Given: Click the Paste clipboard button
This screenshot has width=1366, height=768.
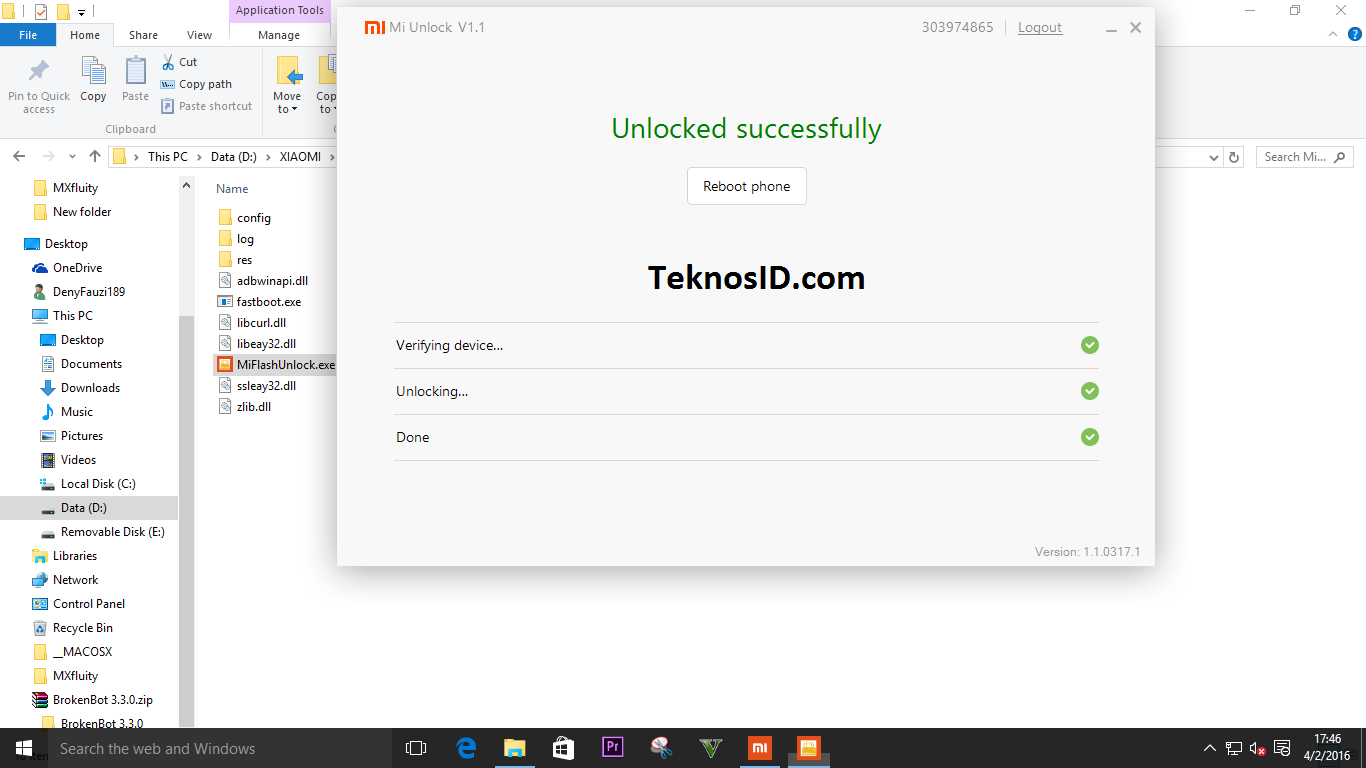Looking at the screenshot, I should point(135,79).
